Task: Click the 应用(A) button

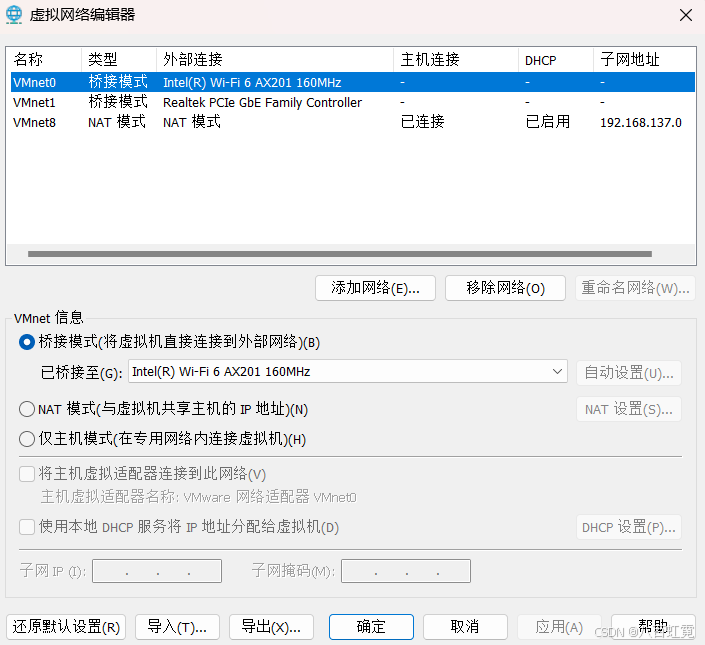Action: [559, 627]
